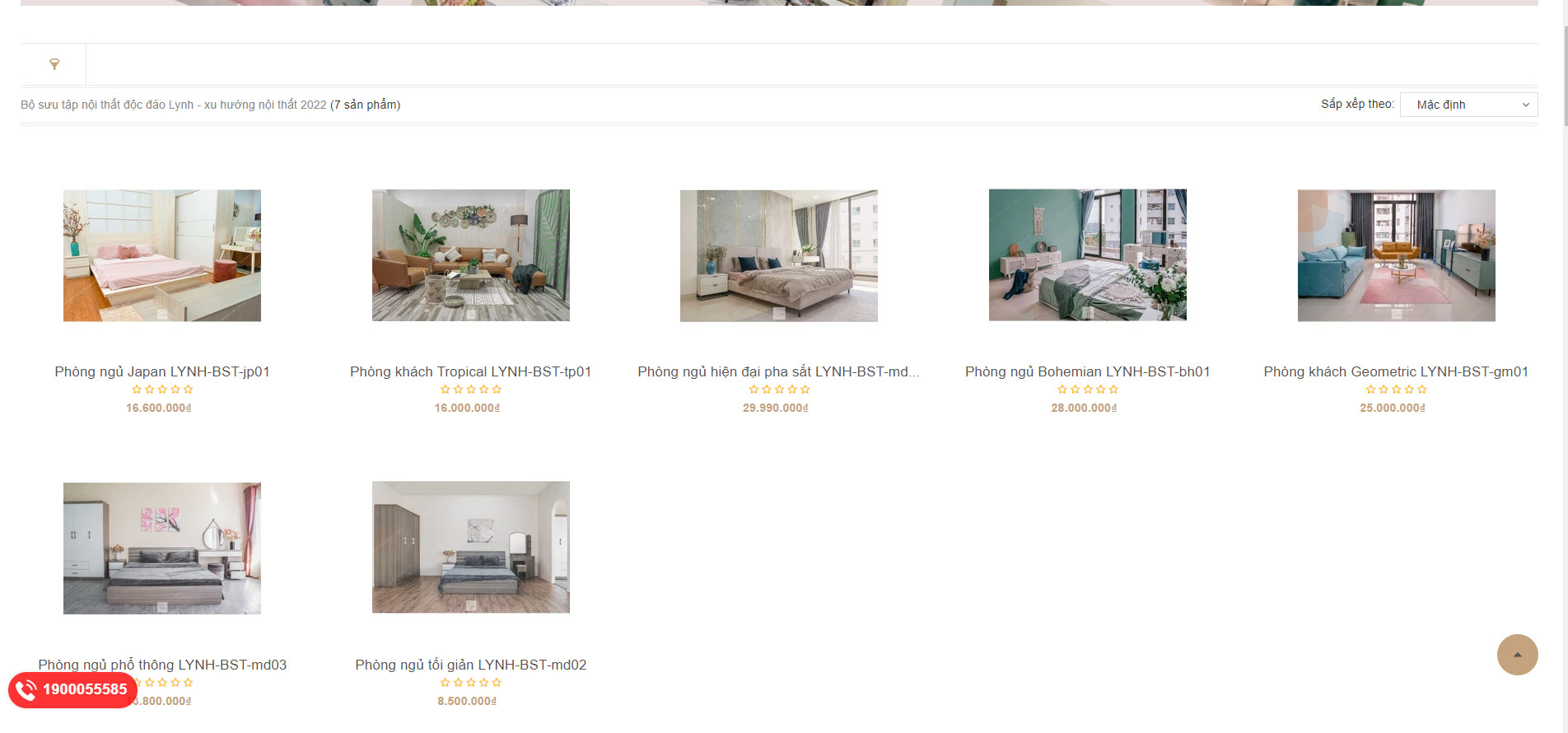Click the back-to-top arrow button
The height and width of the screenshot is (733, 1568).
(1517, 655)
